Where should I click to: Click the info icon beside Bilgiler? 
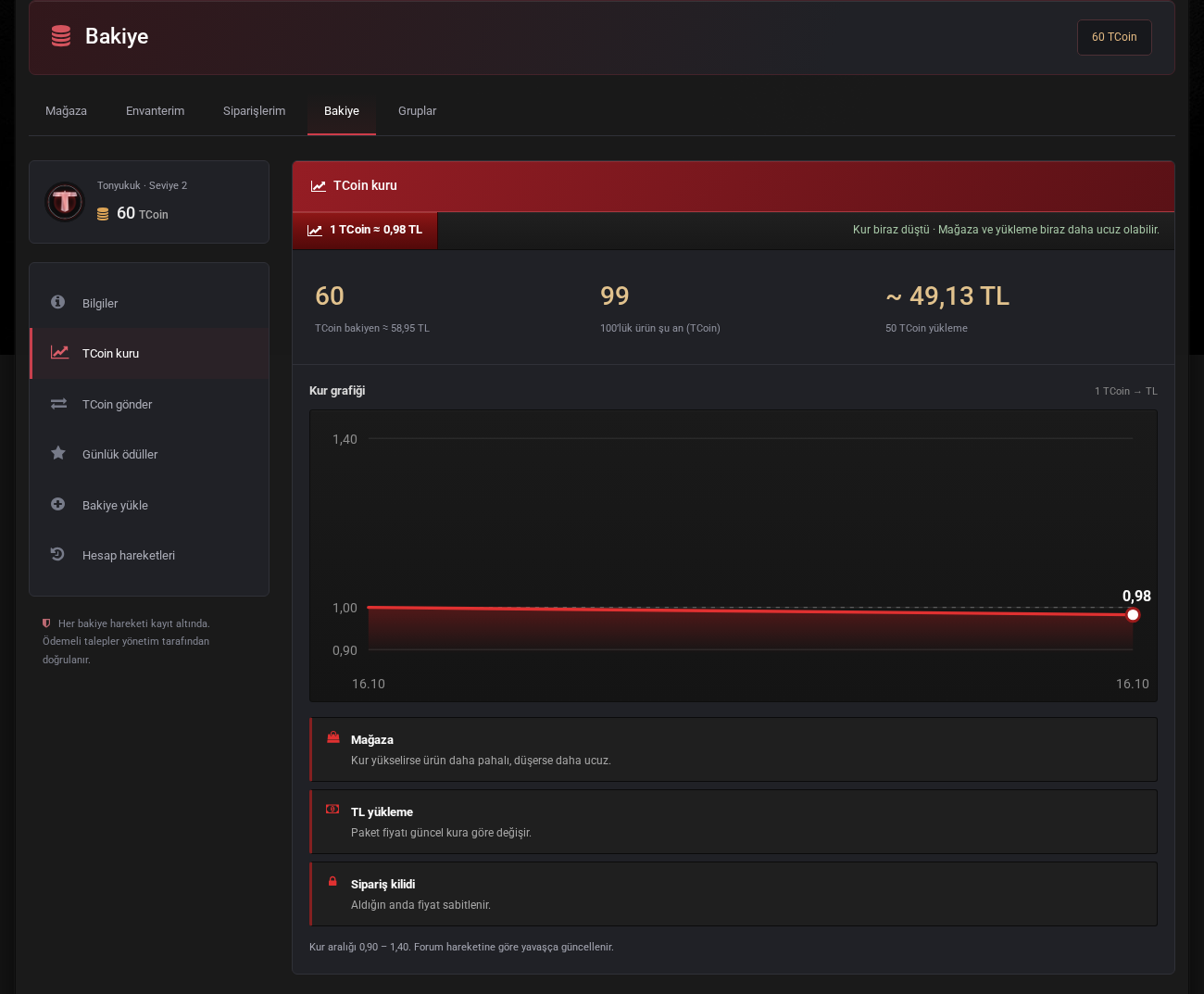coord(57,302)
